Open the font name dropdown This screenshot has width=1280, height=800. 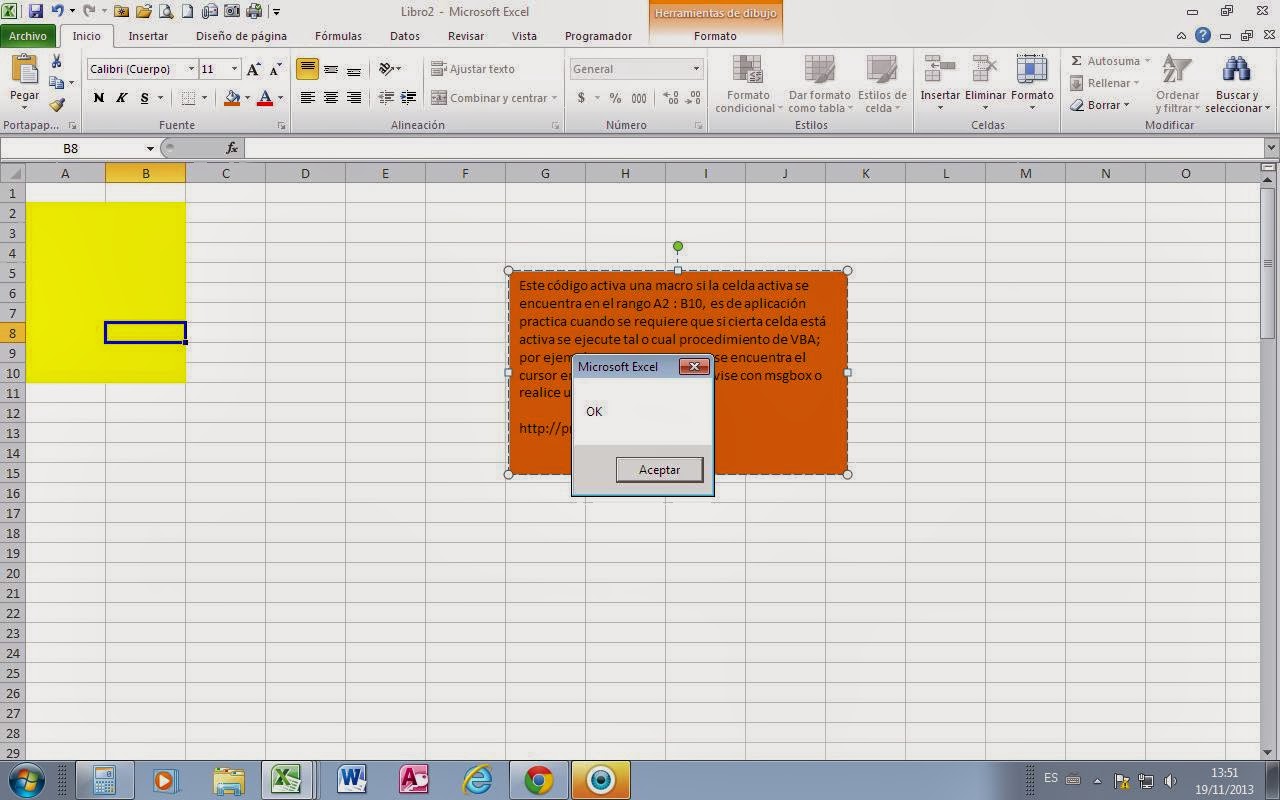click(191, 69)
